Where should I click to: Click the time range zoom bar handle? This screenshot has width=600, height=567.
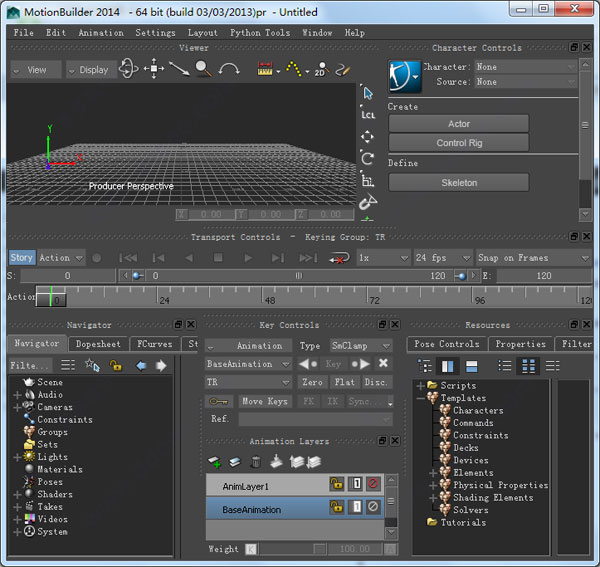tap(299, 275)
